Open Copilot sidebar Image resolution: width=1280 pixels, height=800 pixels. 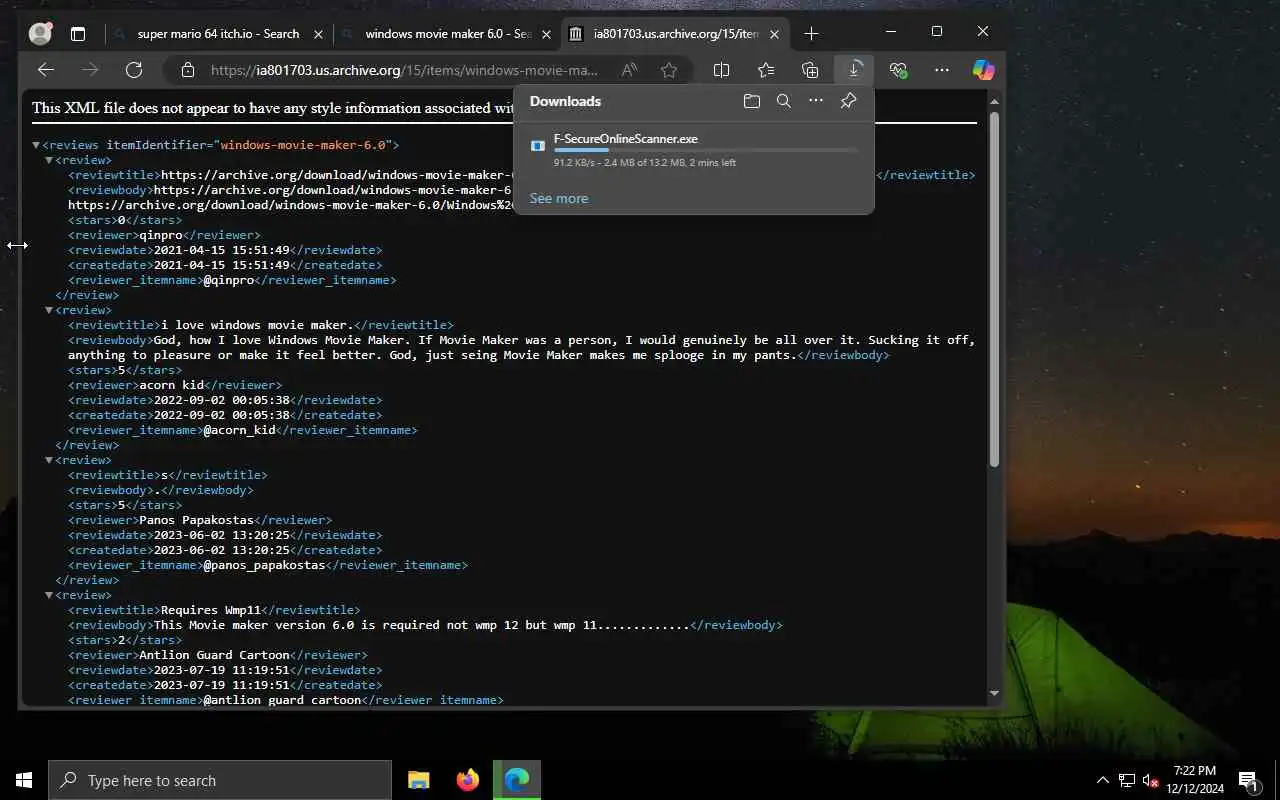coord(984,70)
